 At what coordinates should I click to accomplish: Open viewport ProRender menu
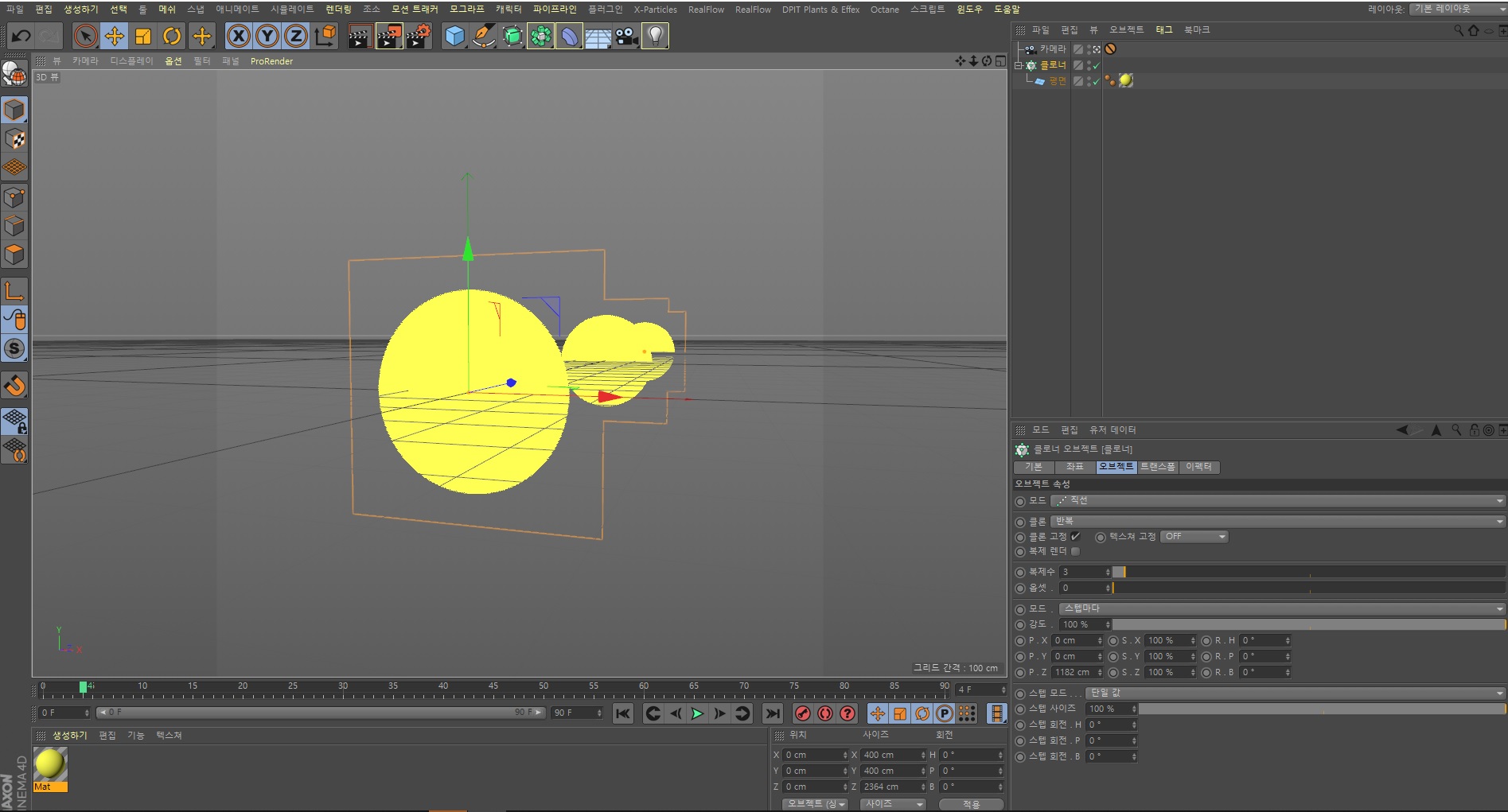(x=271, y=61)
